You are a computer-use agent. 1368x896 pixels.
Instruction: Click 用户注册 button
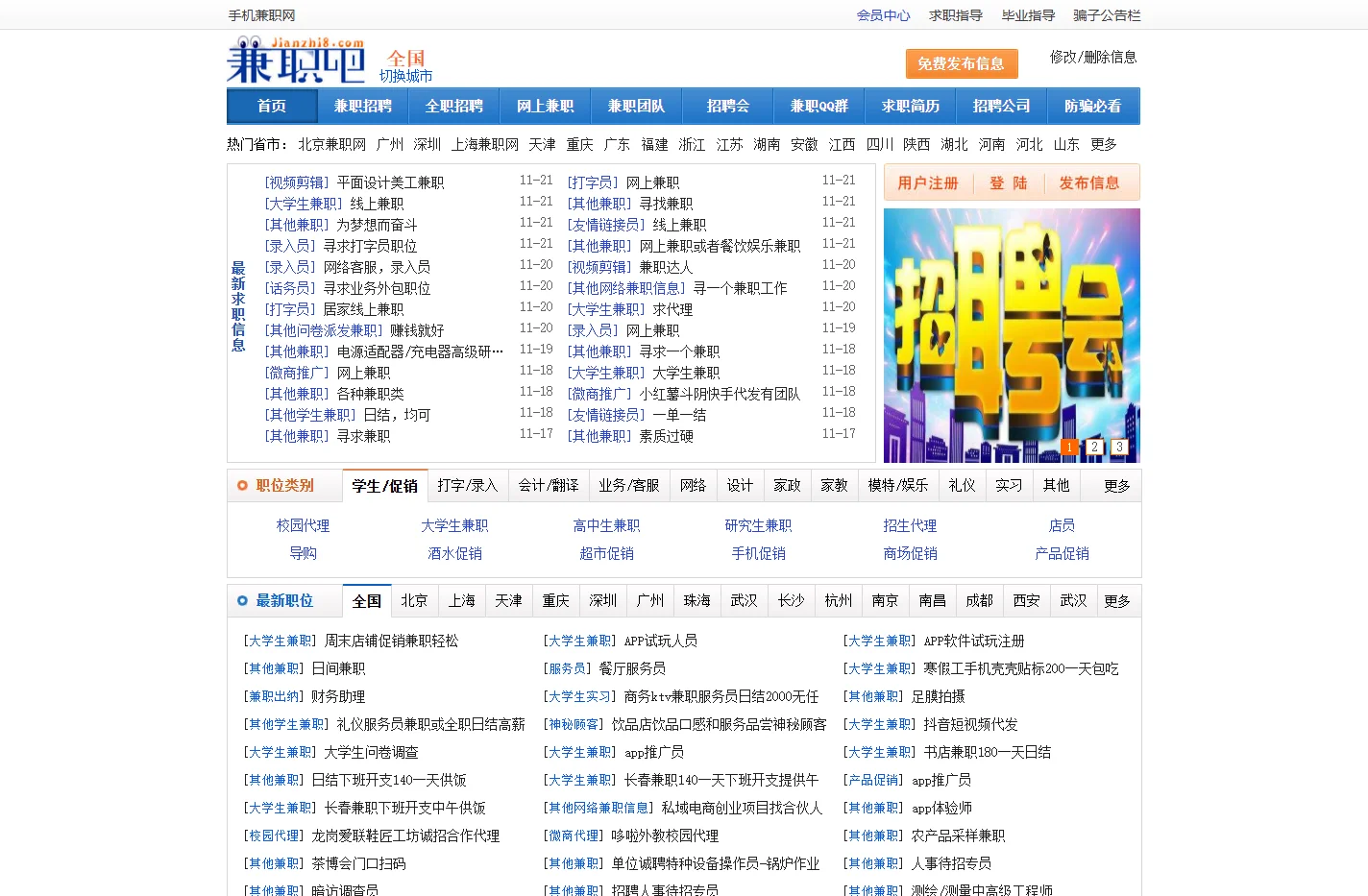point(928,182)
